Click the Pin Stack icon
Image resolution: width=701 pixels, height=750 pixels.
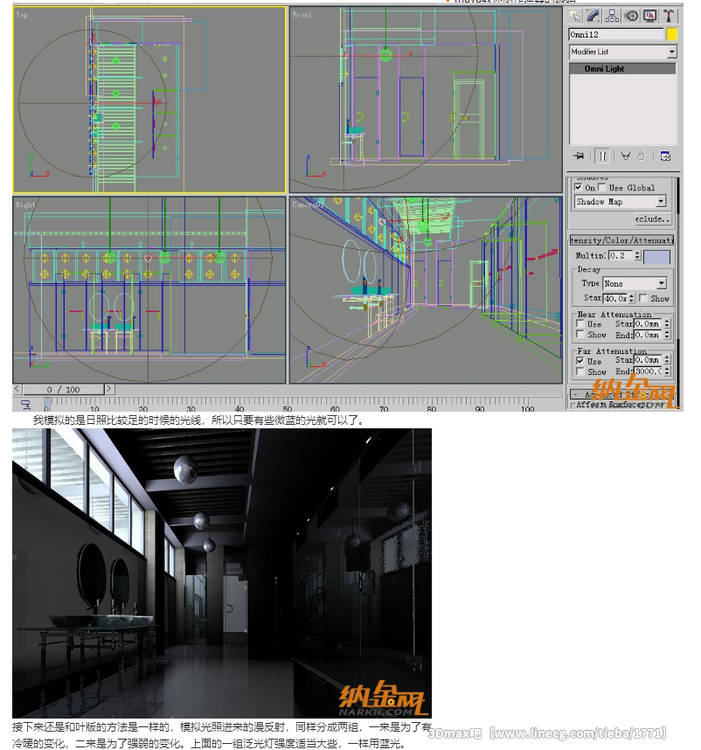click(579, 156)
